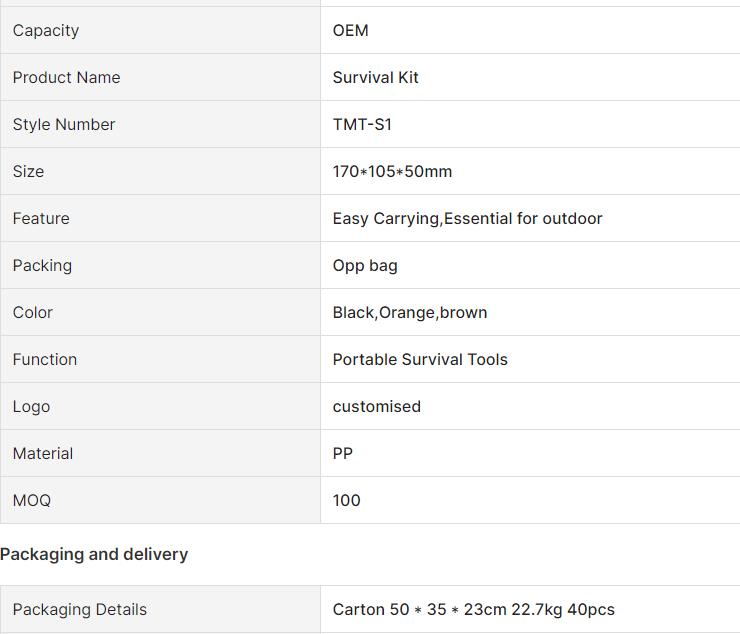Image resolution: width=740 pixels, height=634 pixels.
Task: Click the "Product Name" label
Action: 66,77
